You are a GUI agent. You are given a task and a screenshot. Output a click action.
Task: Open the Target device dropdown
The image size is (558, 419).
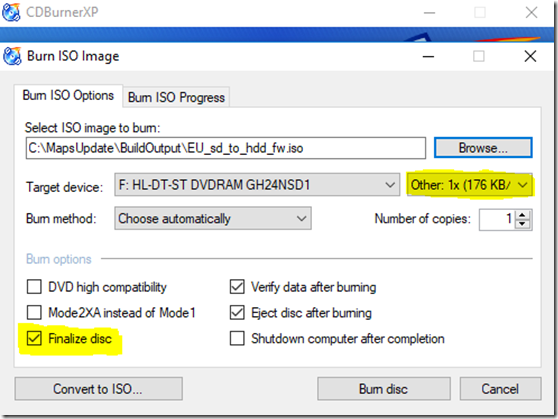257,185
